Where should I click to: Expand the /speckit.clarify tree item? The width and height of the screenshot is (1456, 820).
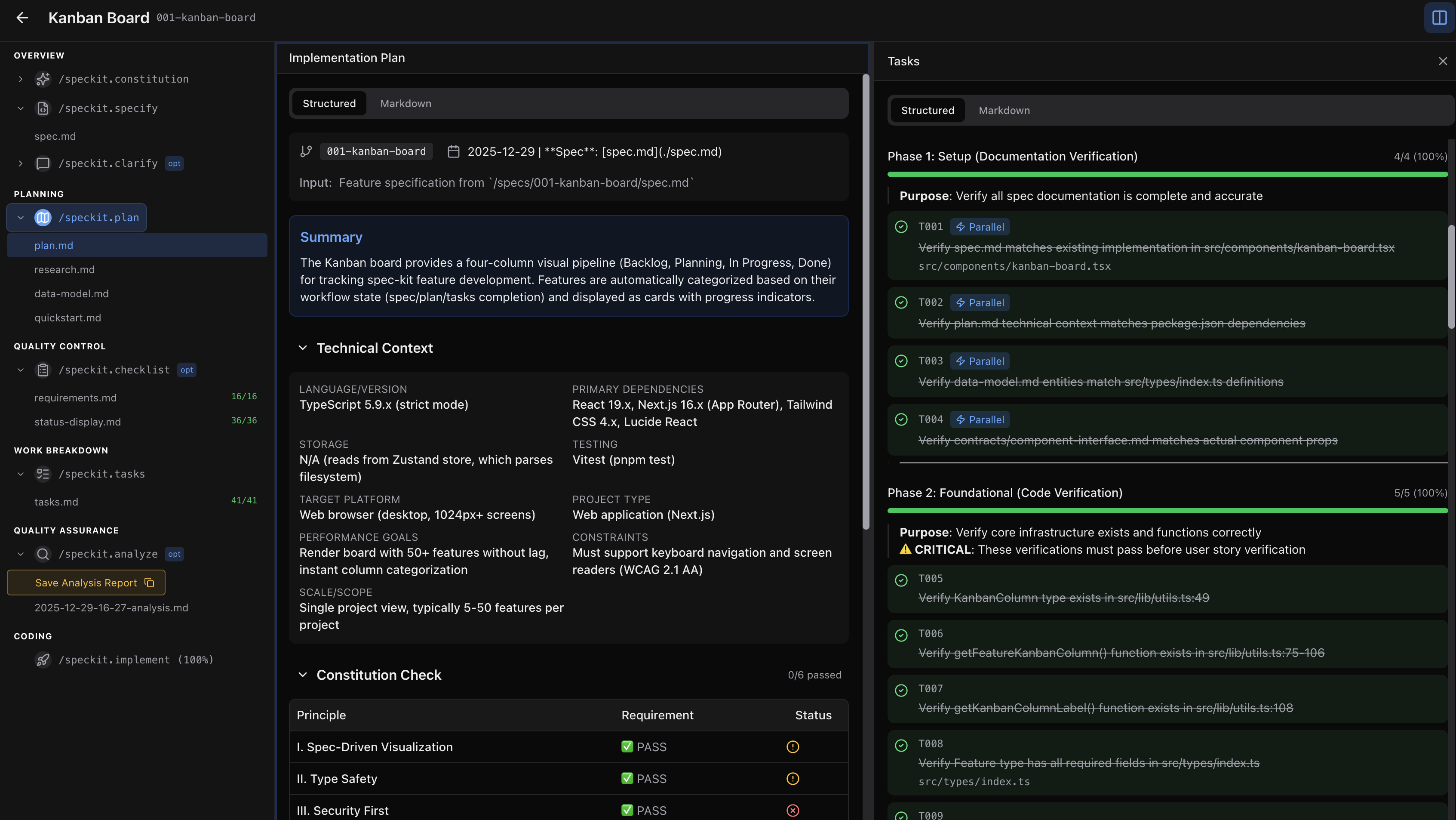(x=21, y=163)
